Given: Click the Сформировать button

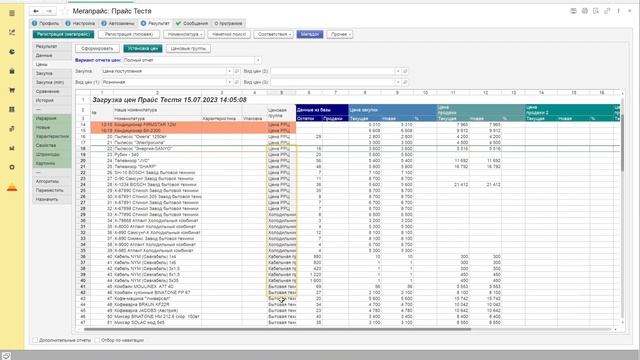Looking at the screenshot, I should [x=97, y=49].
